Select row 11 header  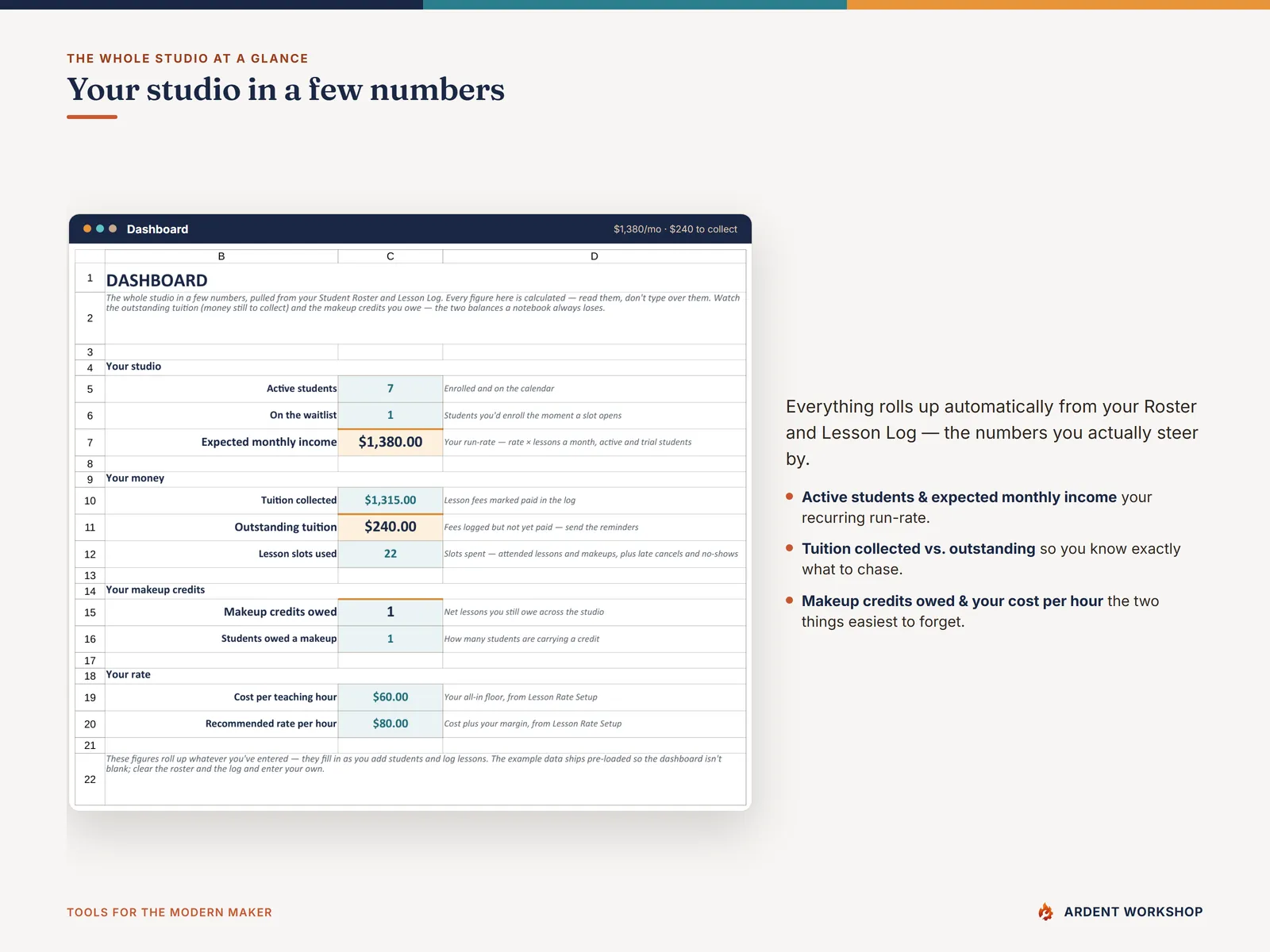coord(90,528)
